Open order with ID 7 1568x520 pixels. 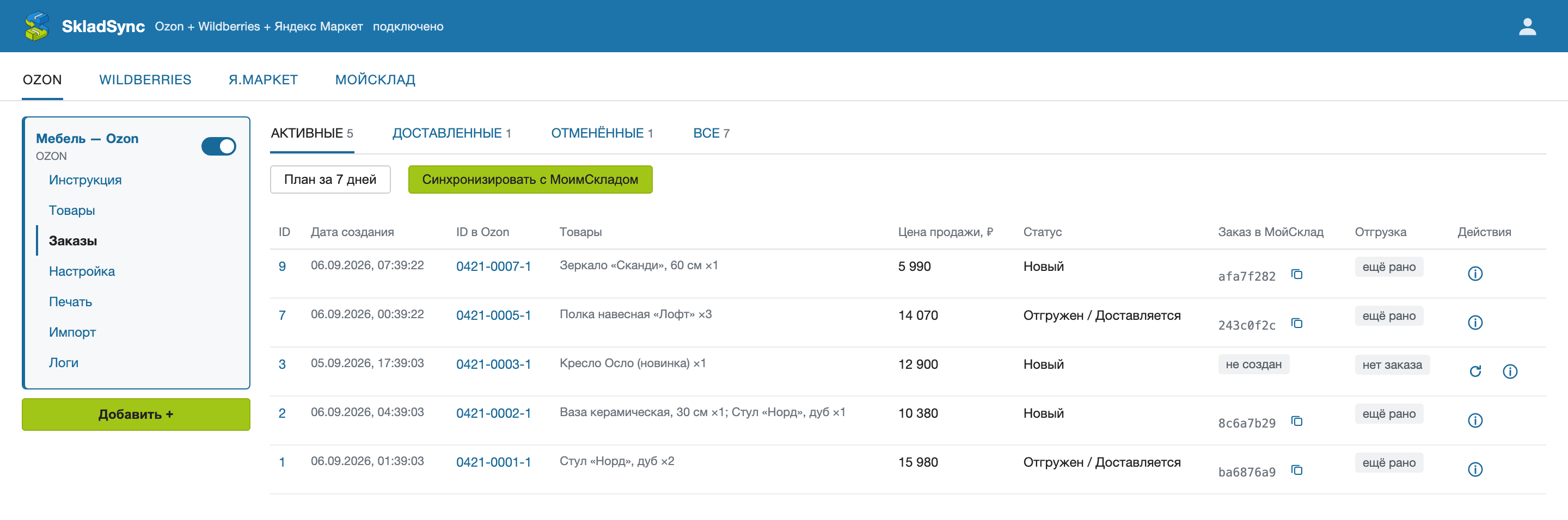pyautogui.click(x=282, y=315)
